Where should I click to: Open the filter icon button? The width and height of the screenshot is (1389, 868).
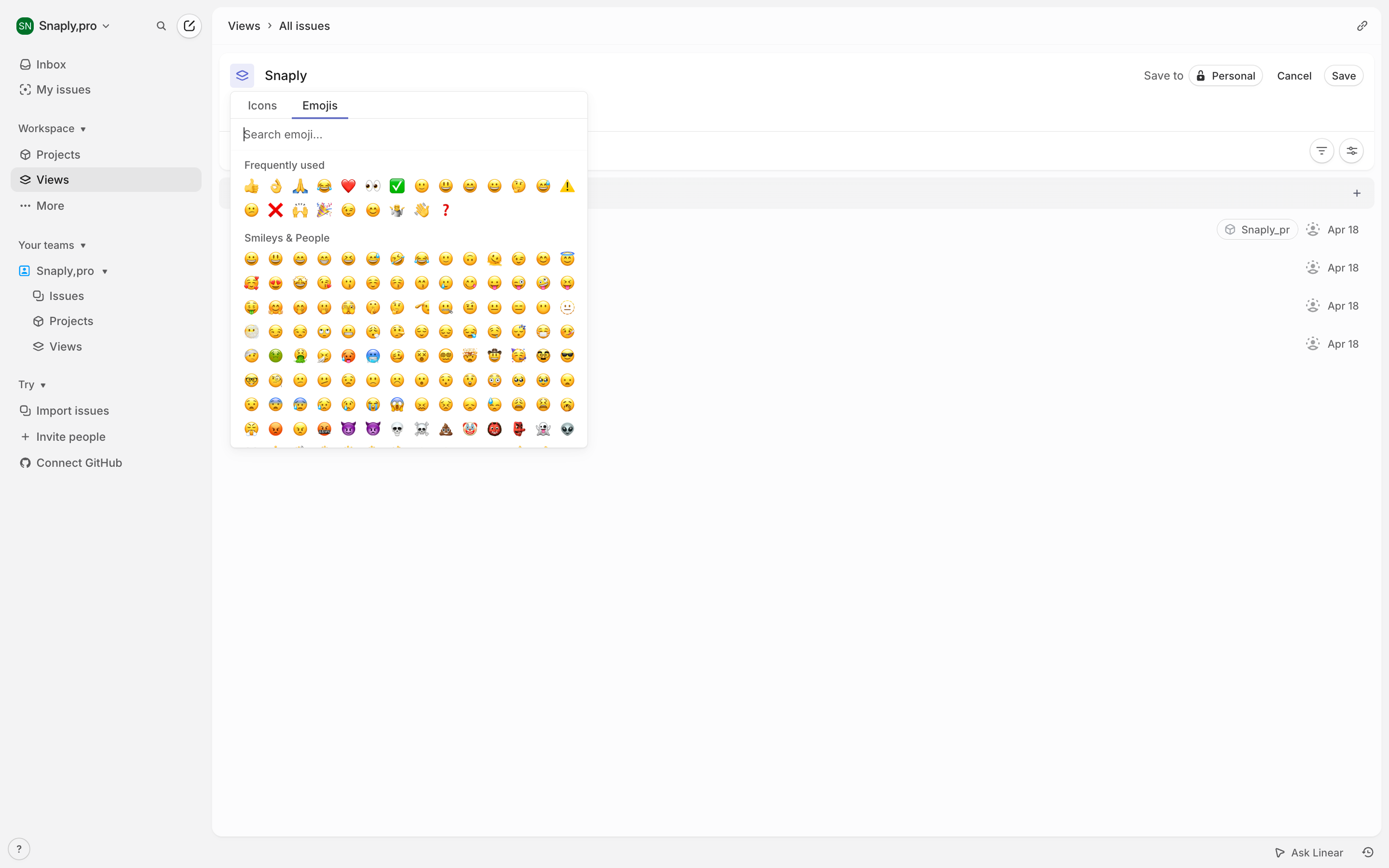click(x=1321, y=151)
